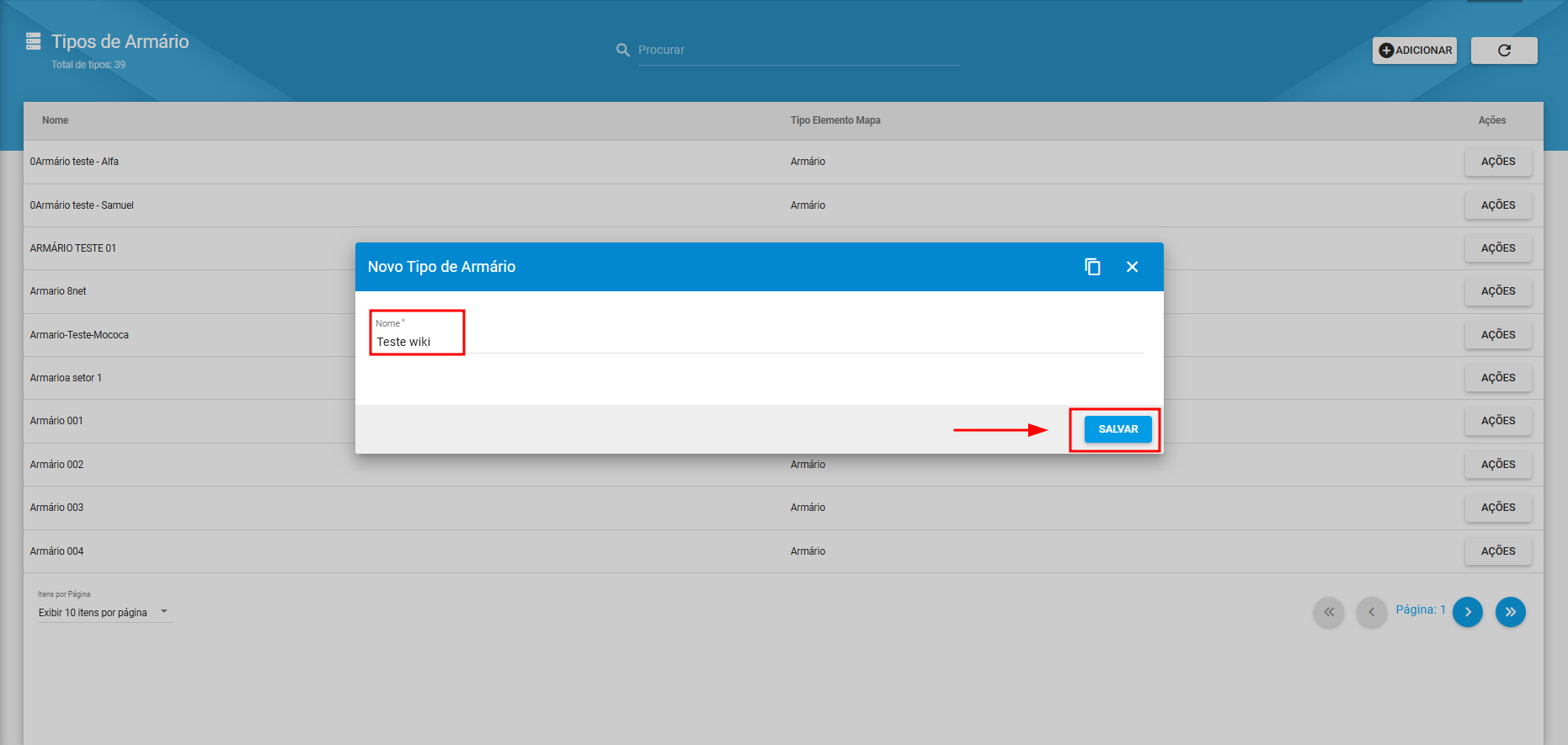The image size is (1568, 745).
Task: Click the row name Armario-Teste-Mococa
Action: [79, 335]
